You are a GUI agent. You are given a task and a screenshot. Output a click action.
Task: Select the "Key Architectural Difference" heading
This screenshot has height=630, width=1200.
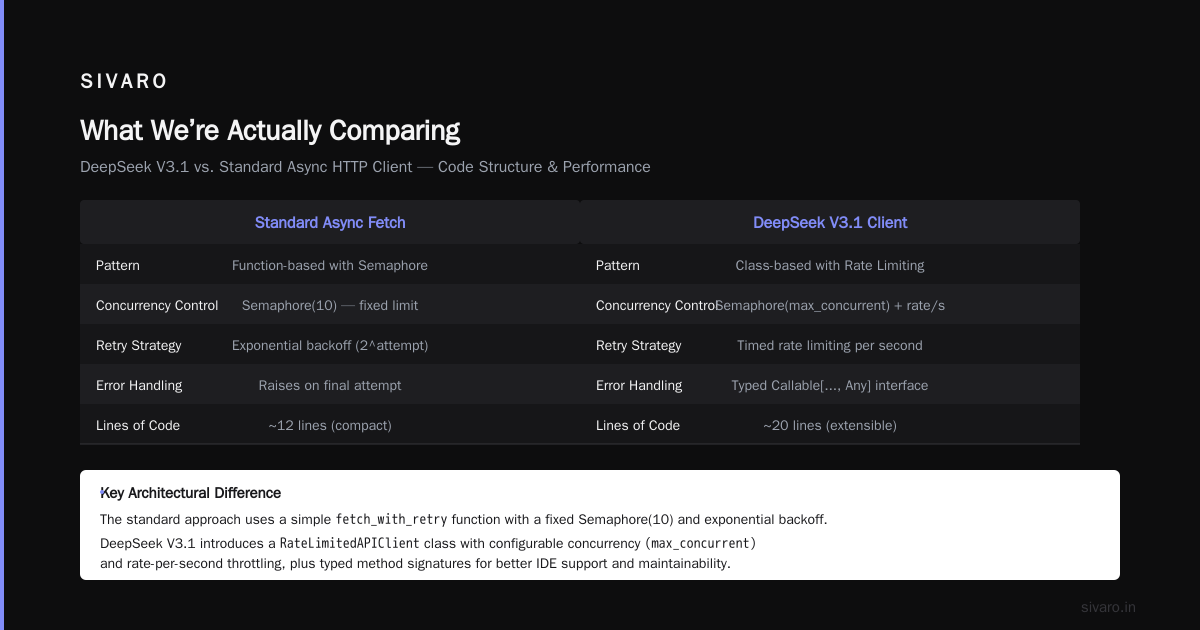pyautogui.click(x=191, y=493)
